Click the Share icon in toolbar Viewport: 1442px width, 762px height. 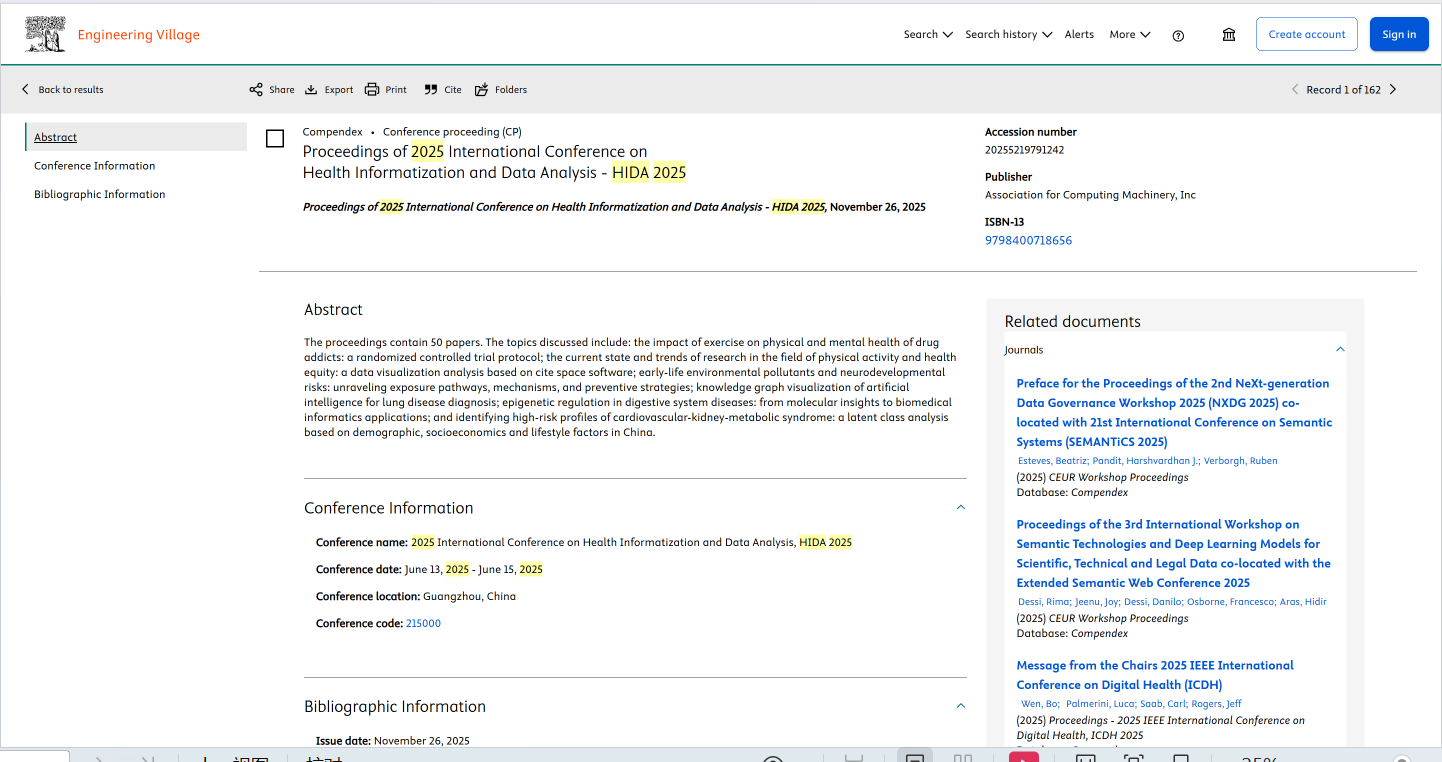256,90
